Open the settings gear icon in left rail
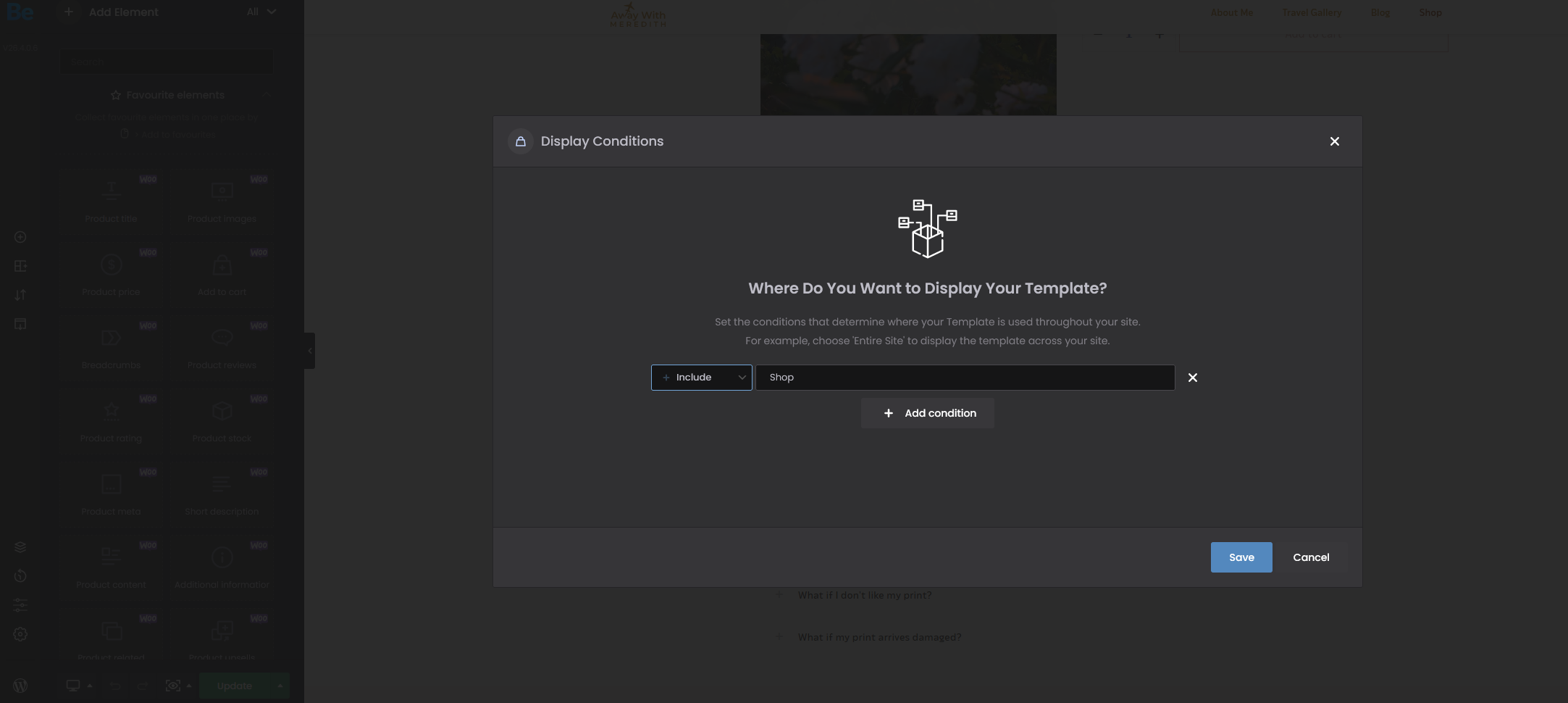 coord(20,634)
